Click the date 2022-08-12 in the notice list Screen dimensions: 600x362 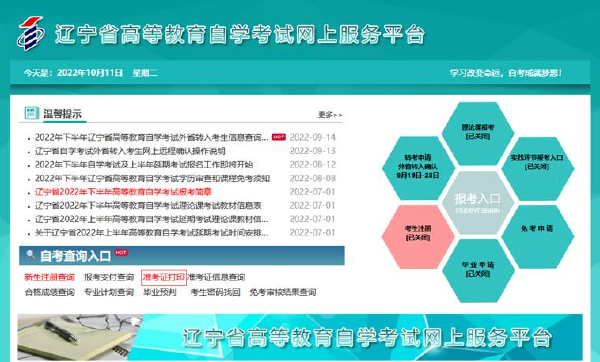313,165
